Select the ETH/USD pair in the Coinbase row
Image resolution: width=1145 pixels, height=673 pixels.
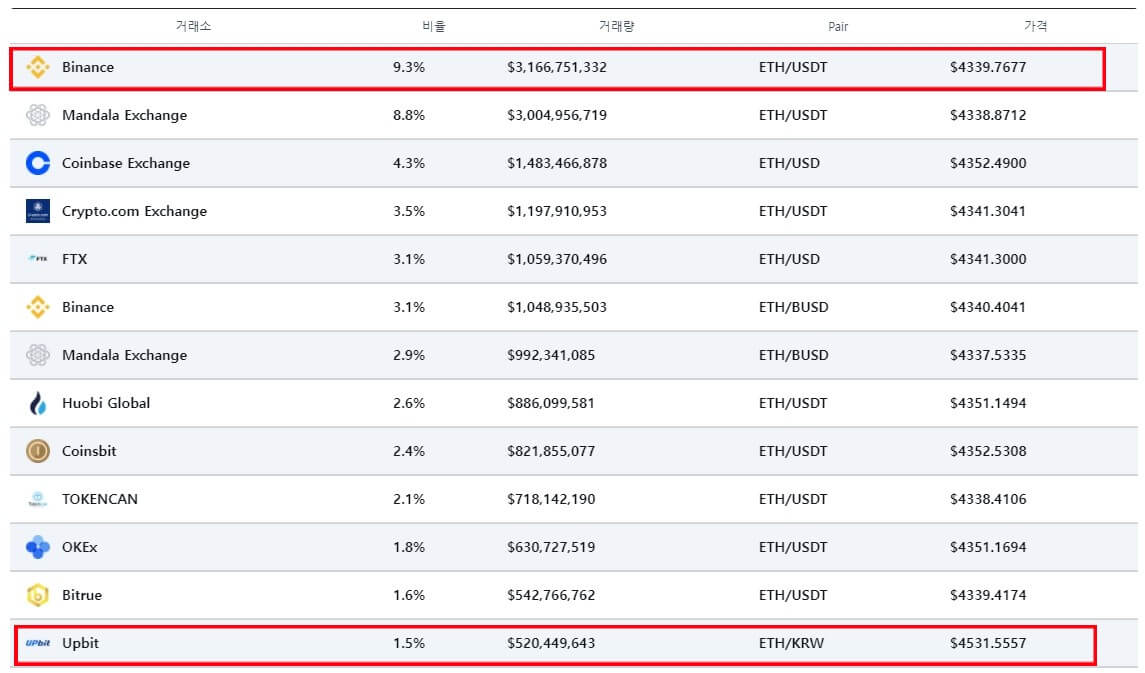pyautogui.click(x=789, y=164)
